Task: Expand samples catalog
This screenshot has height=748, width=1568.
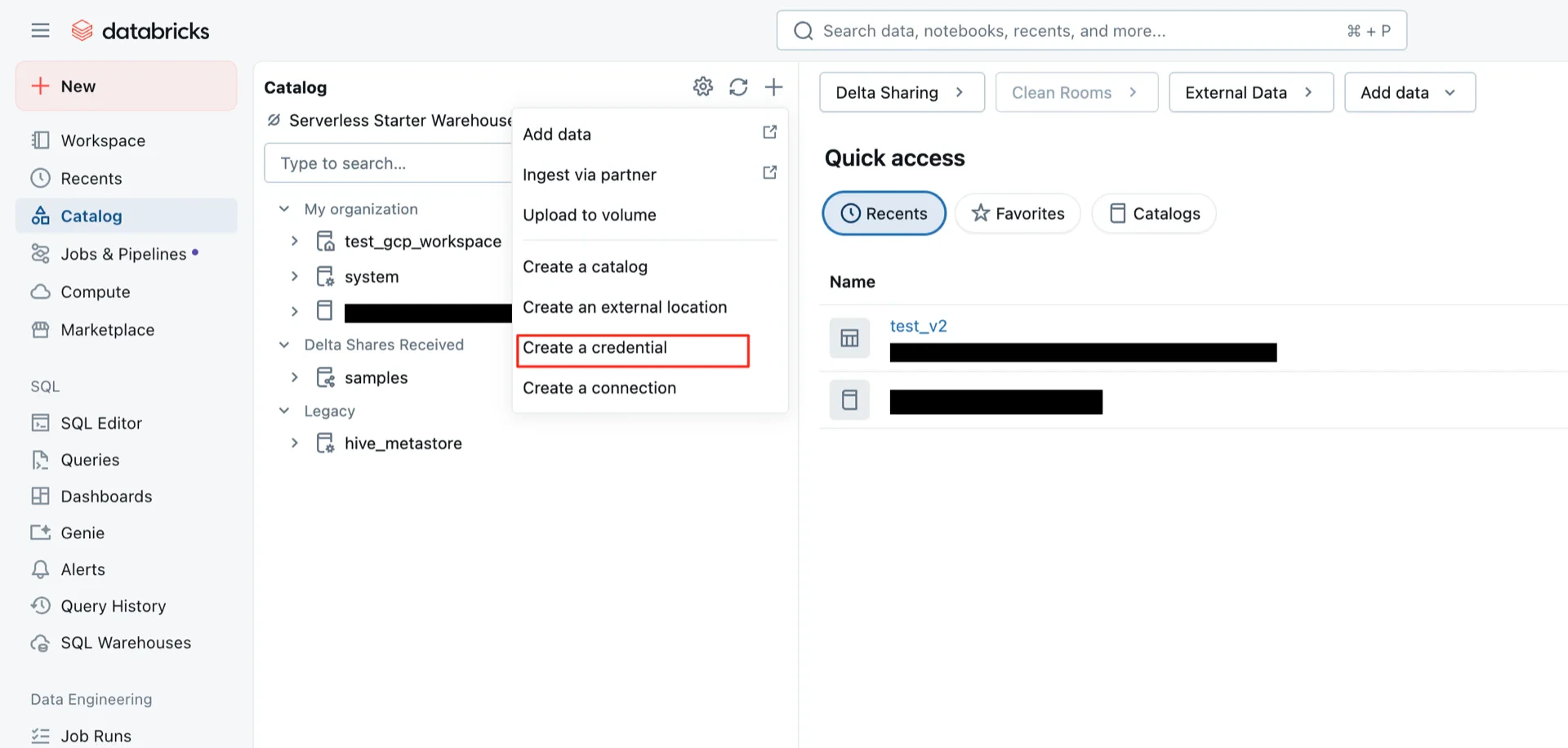Action: coord(295,377)
